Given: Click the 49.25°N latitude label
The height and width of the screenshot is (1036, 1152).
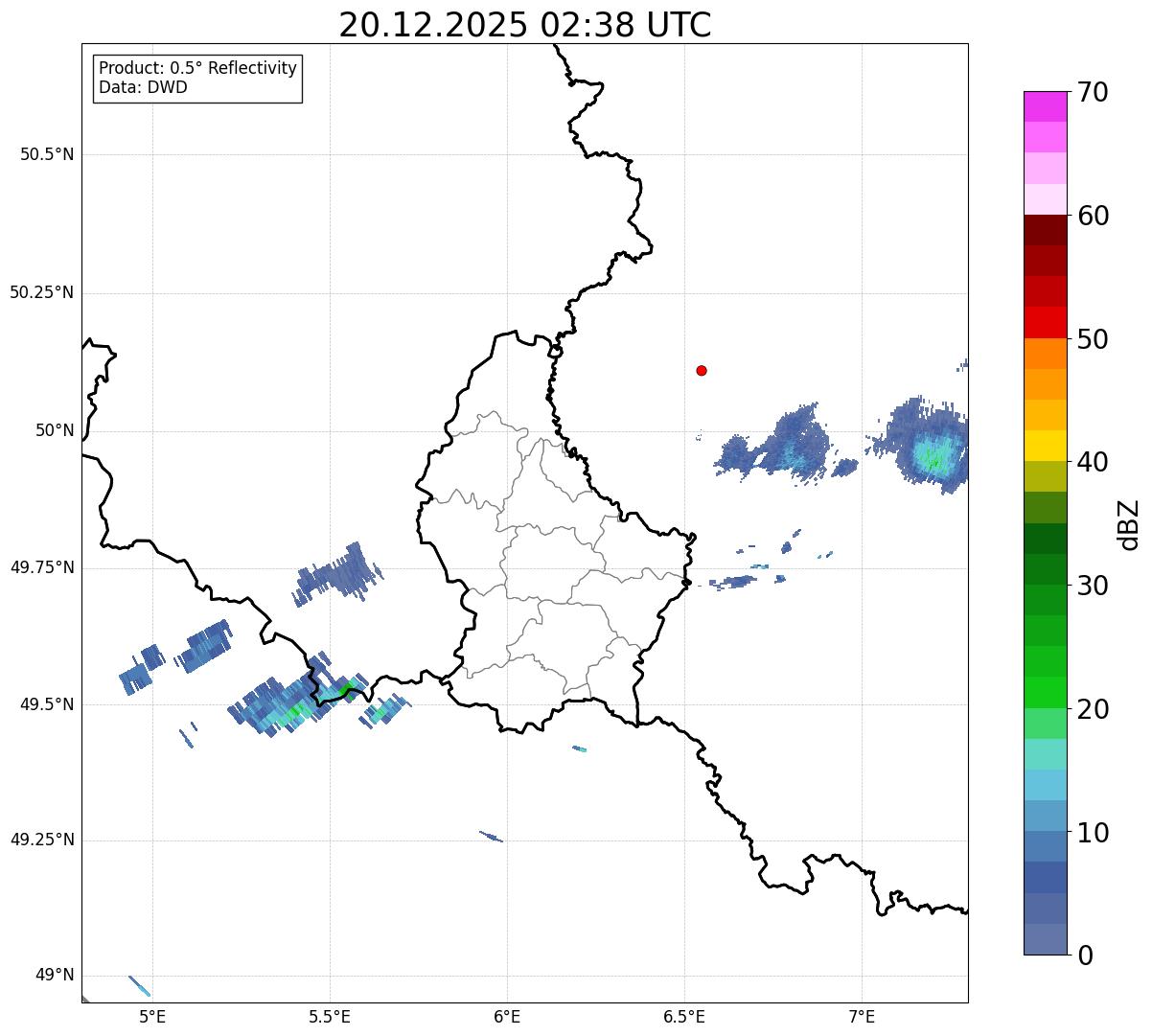Looking at the screenshot, I should pos(42,840).
